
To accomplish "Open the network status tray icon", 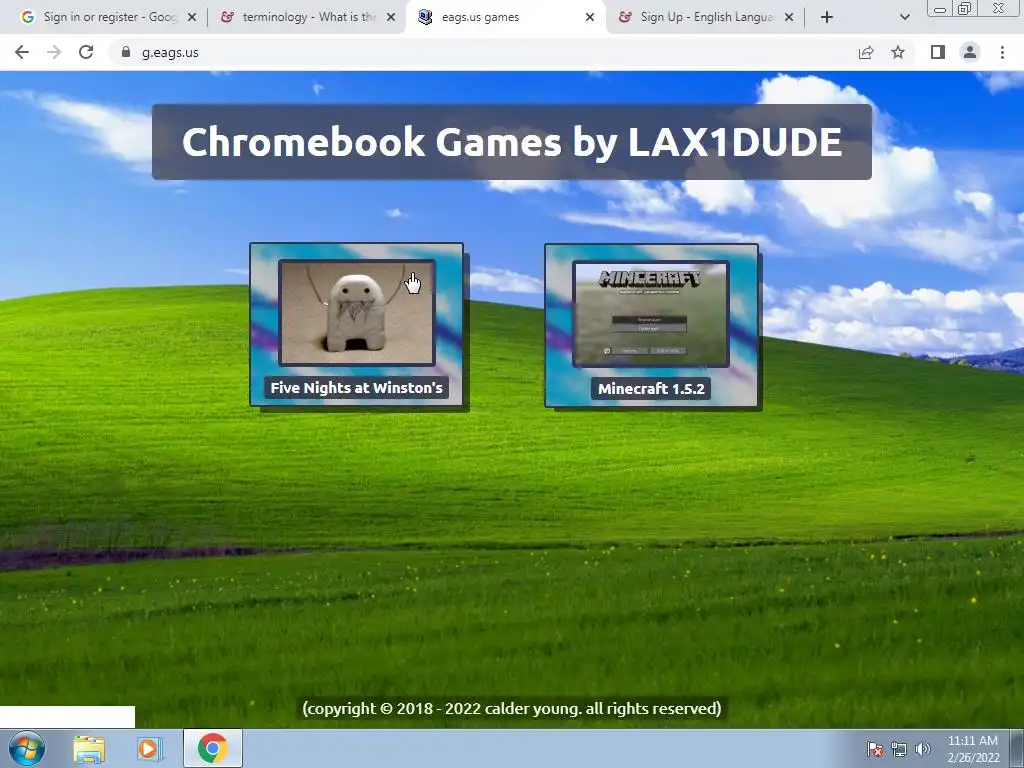I will click(899, 749).
